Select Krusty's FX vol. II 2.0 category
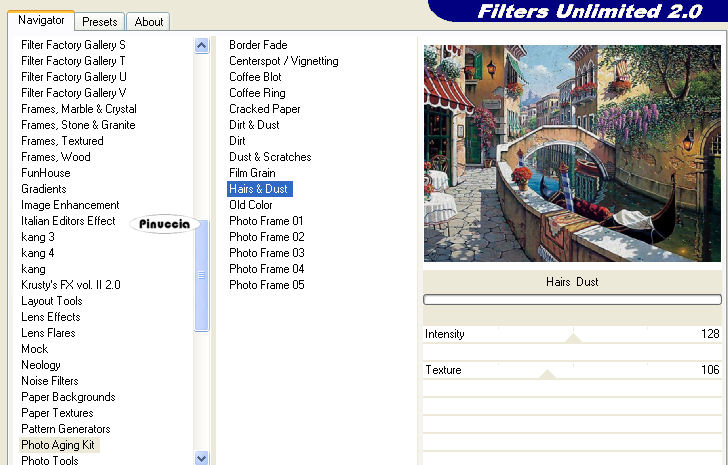The height and width of the screenshot is (465, 728). (x=71, y=285)
